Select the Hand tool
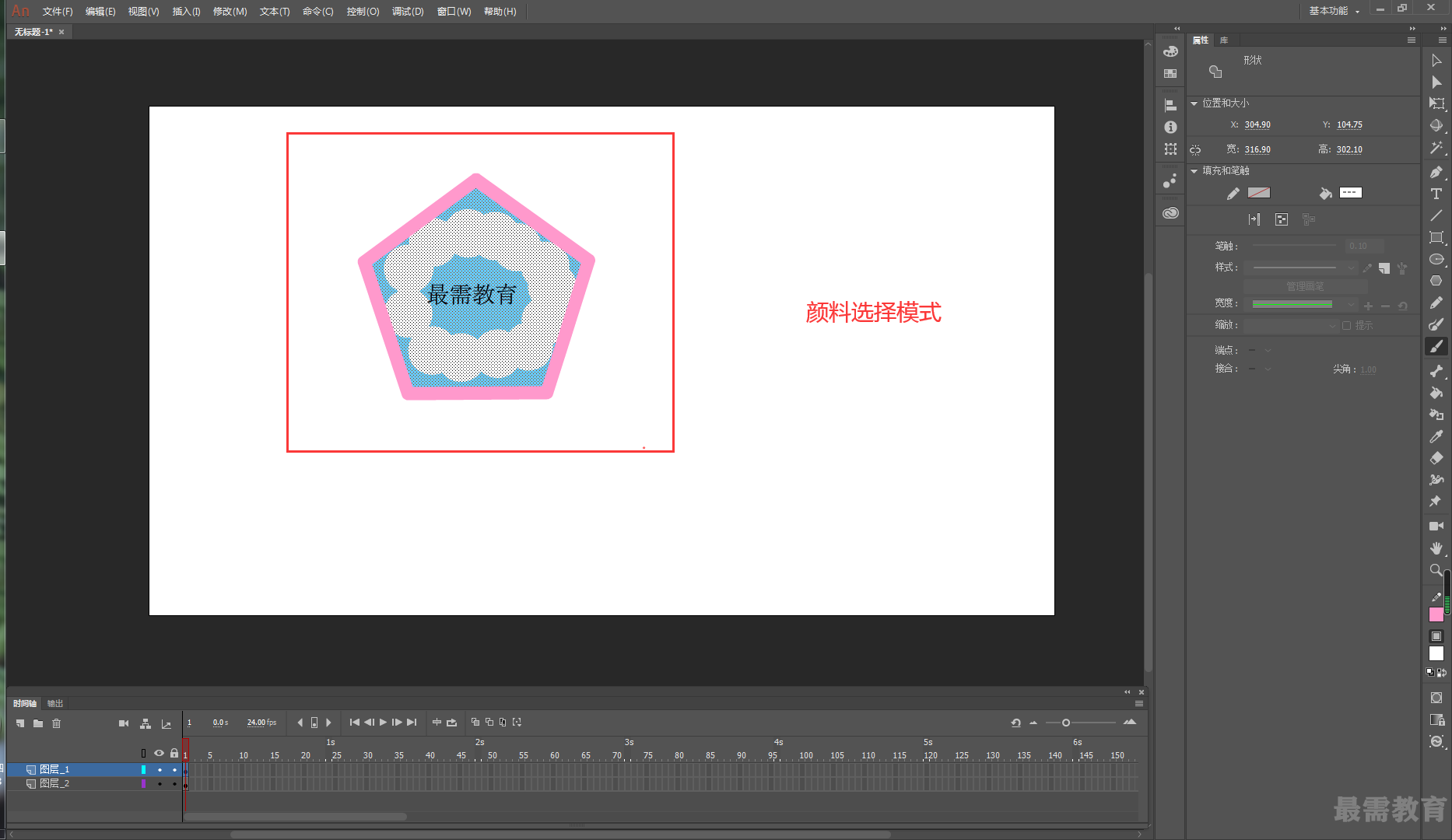Screen dimensions: 1452x840 [1436, 548]
